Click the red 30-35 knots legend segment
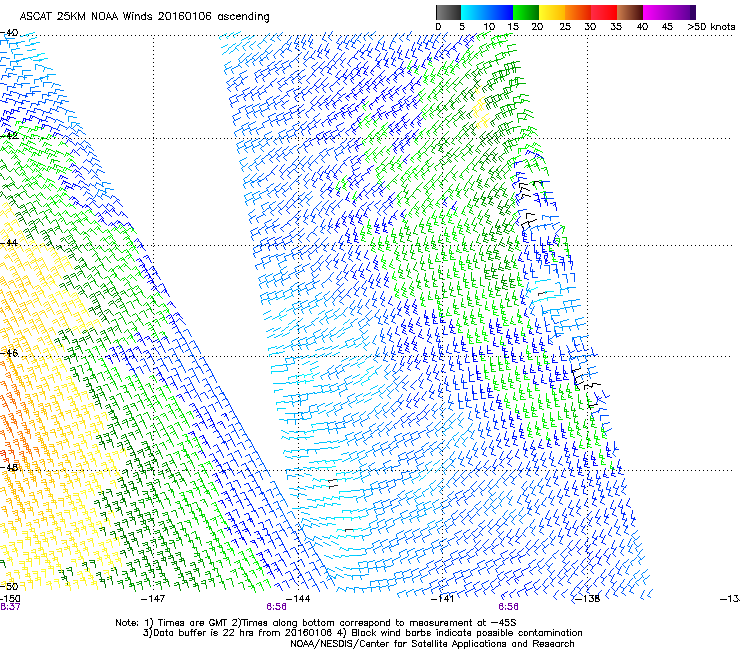The height and width of the screenshot is (650, 740). click(x=604, y=12)
